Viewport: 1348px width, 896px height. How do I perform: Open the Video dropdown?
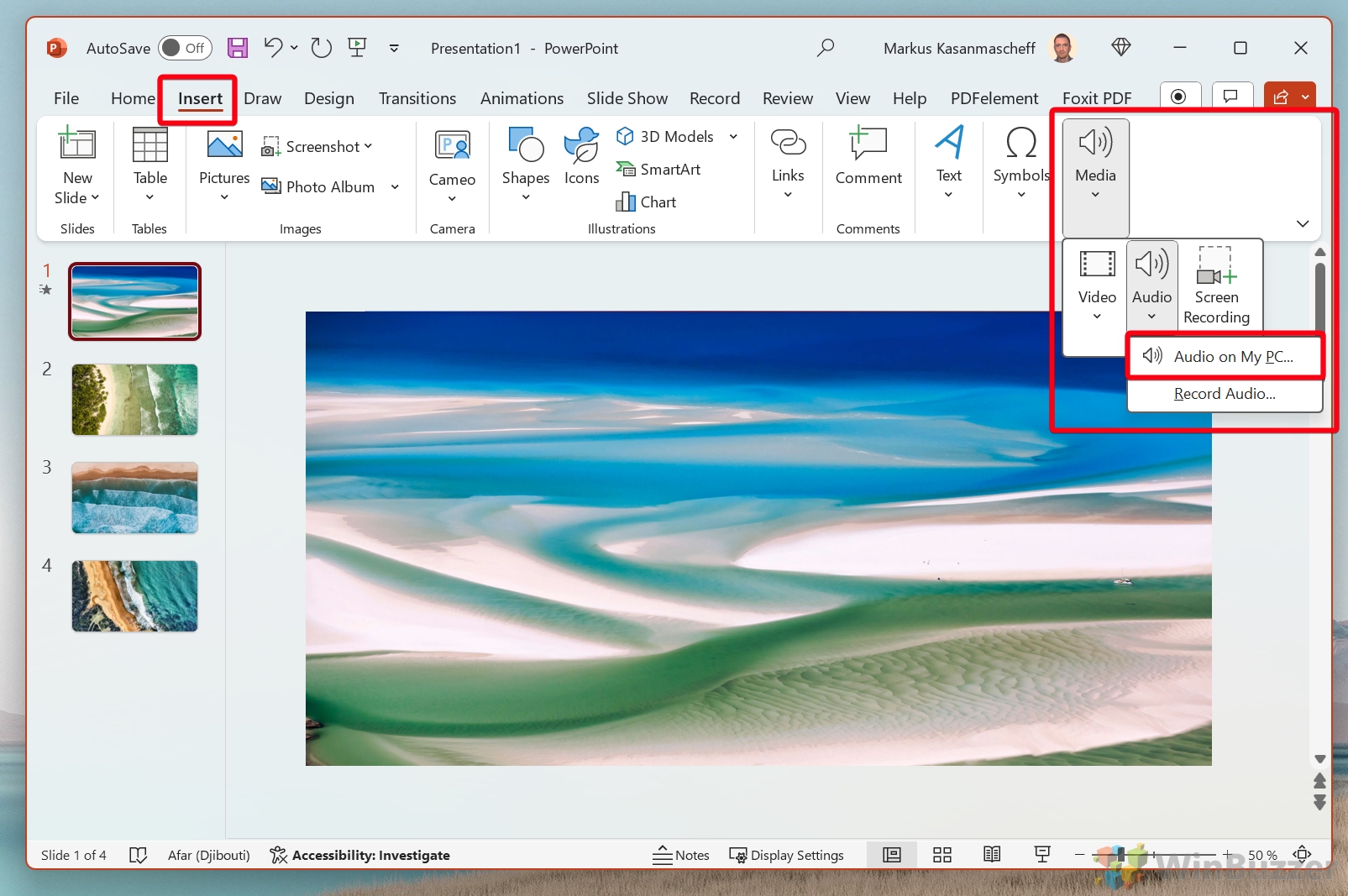click(x=1097, y=286)
